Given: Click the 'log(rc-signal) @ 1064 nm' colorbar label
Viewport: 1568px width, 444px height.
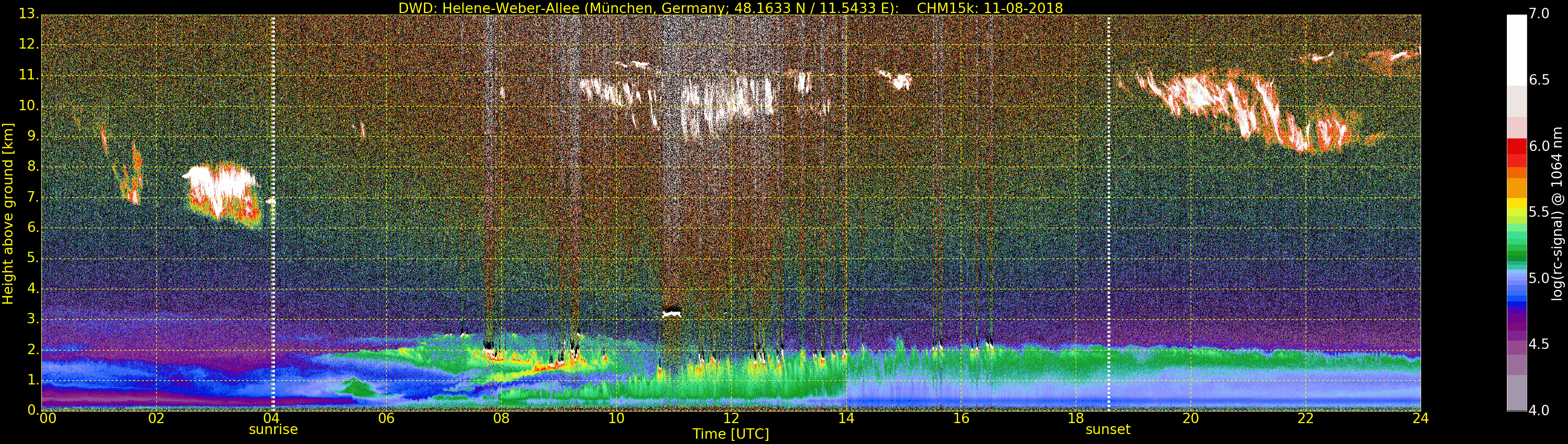Looking at the screenshot, I should tap(1557, 214).
